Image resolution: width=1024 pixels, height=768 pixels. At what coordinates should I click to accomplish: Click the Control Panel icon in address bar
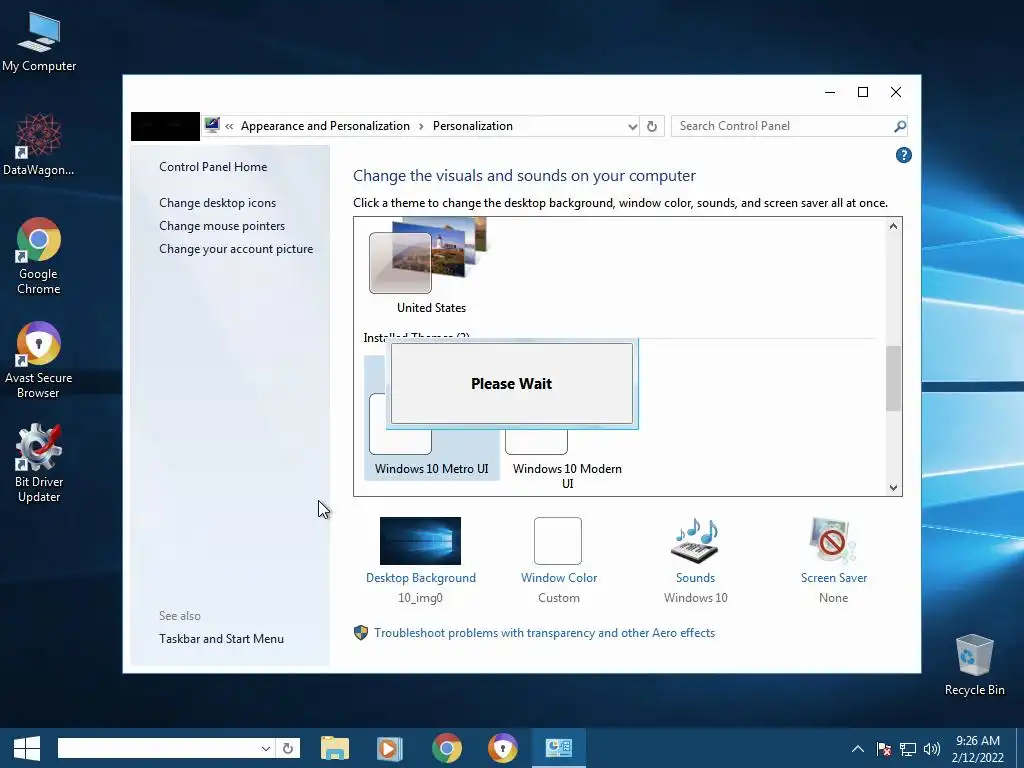point(212,125)
